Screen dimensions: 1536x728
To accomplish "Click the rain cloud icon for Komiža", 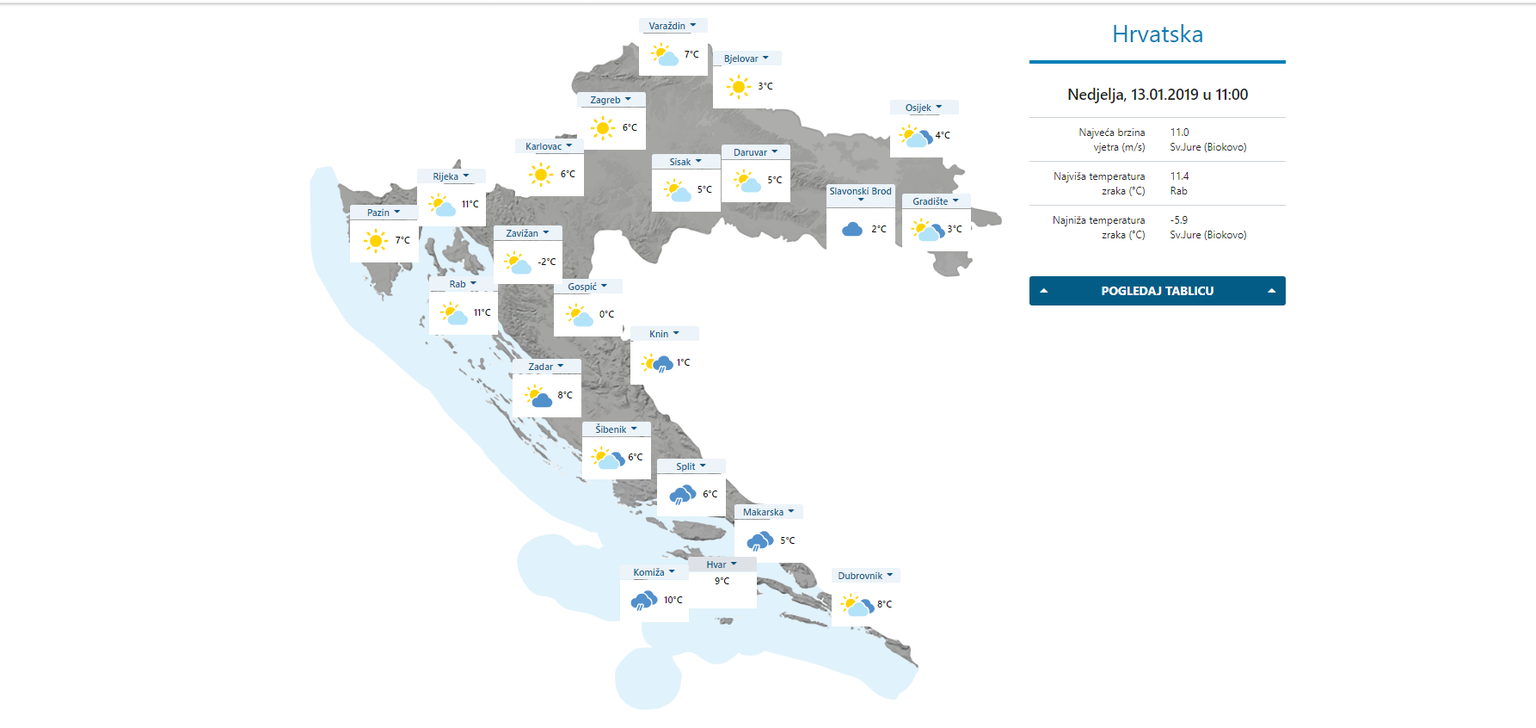I will [643, 601].
